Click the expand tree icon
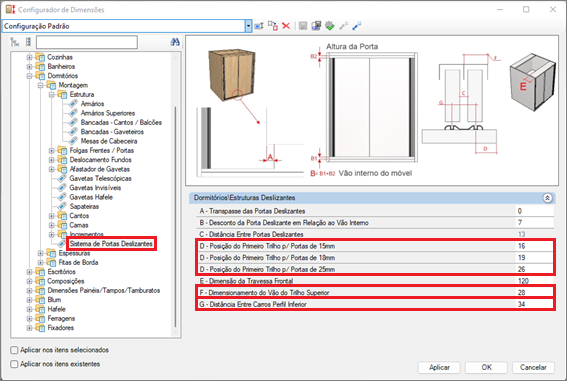 15,42
